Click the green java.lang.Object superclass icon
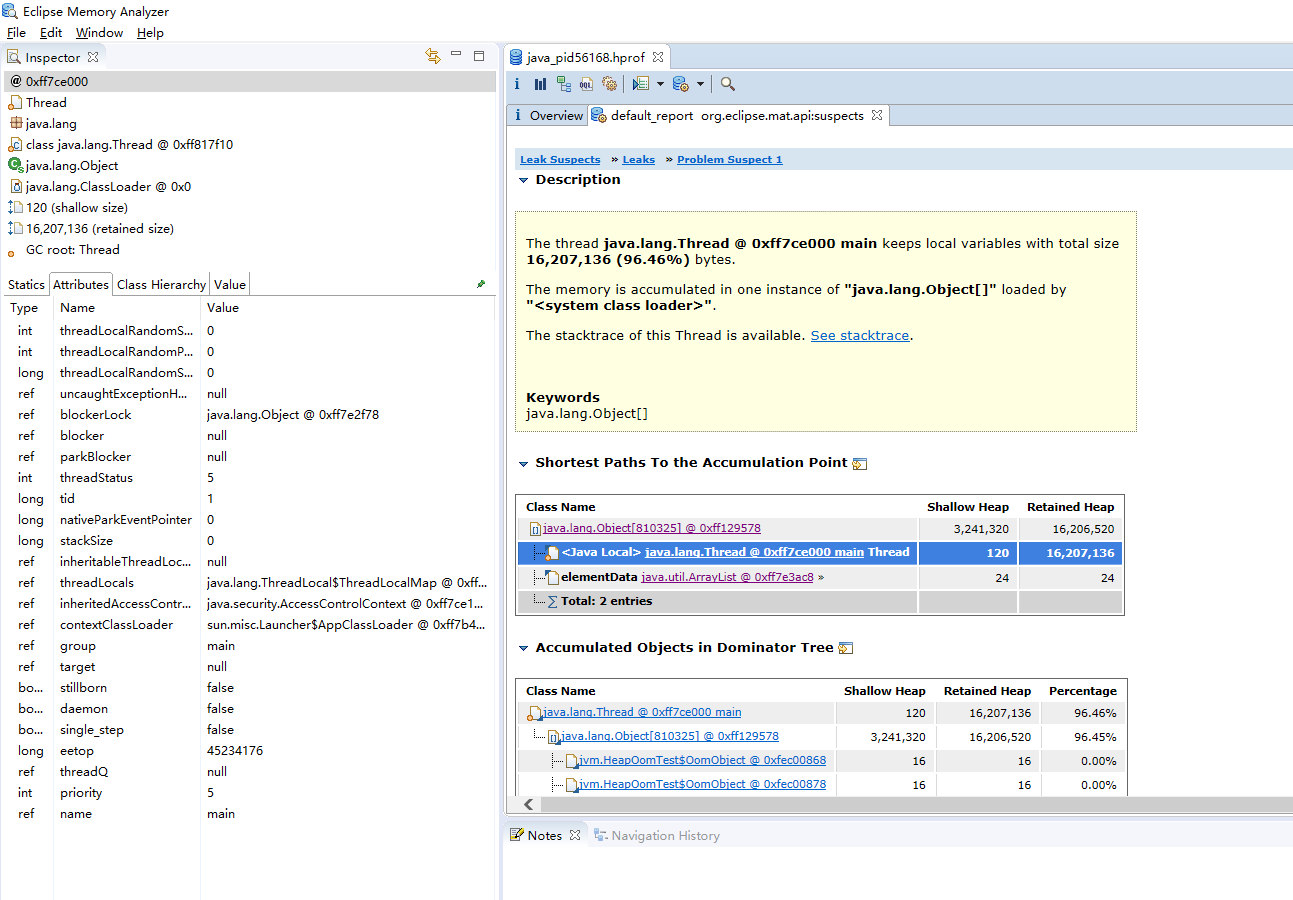 pyautogui.click(x=15, y=165)
